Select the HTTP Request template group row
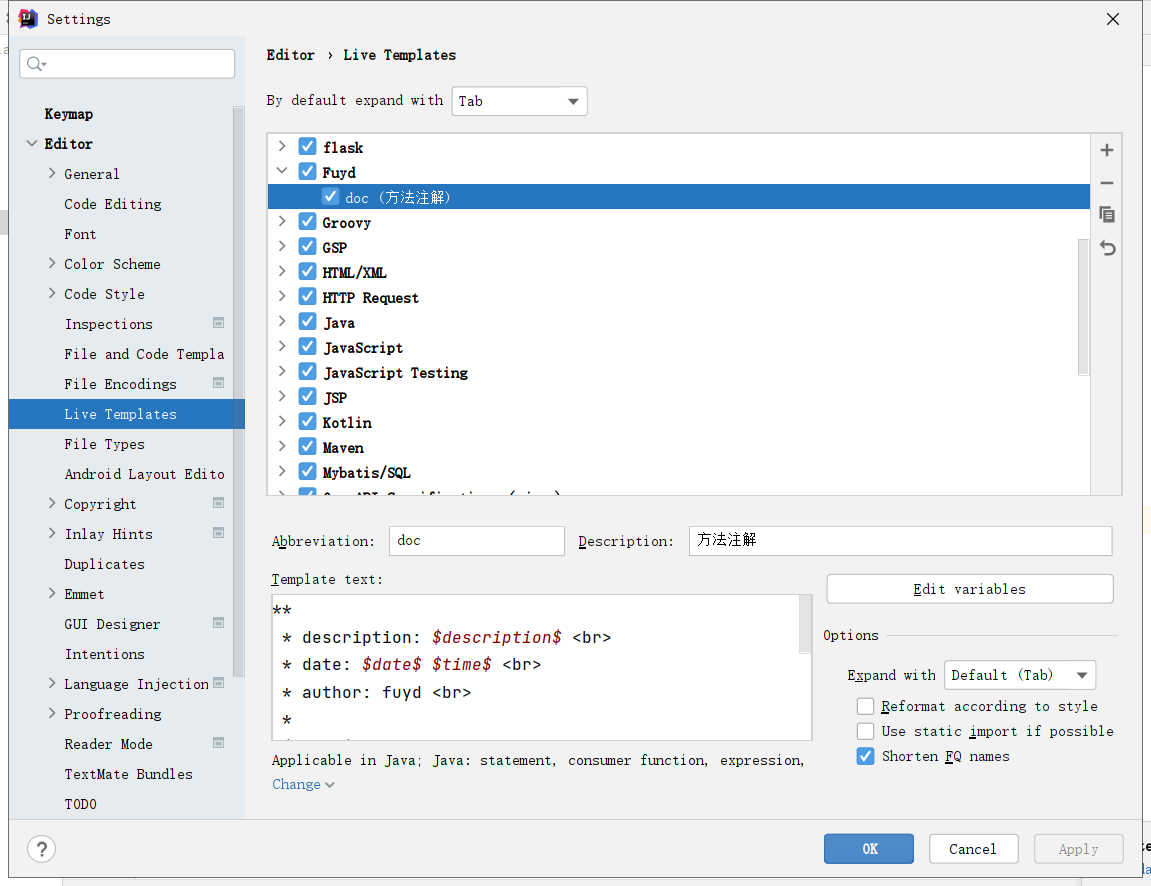The width and height of the screenshot is (1151, 886). tap(679, 297)
